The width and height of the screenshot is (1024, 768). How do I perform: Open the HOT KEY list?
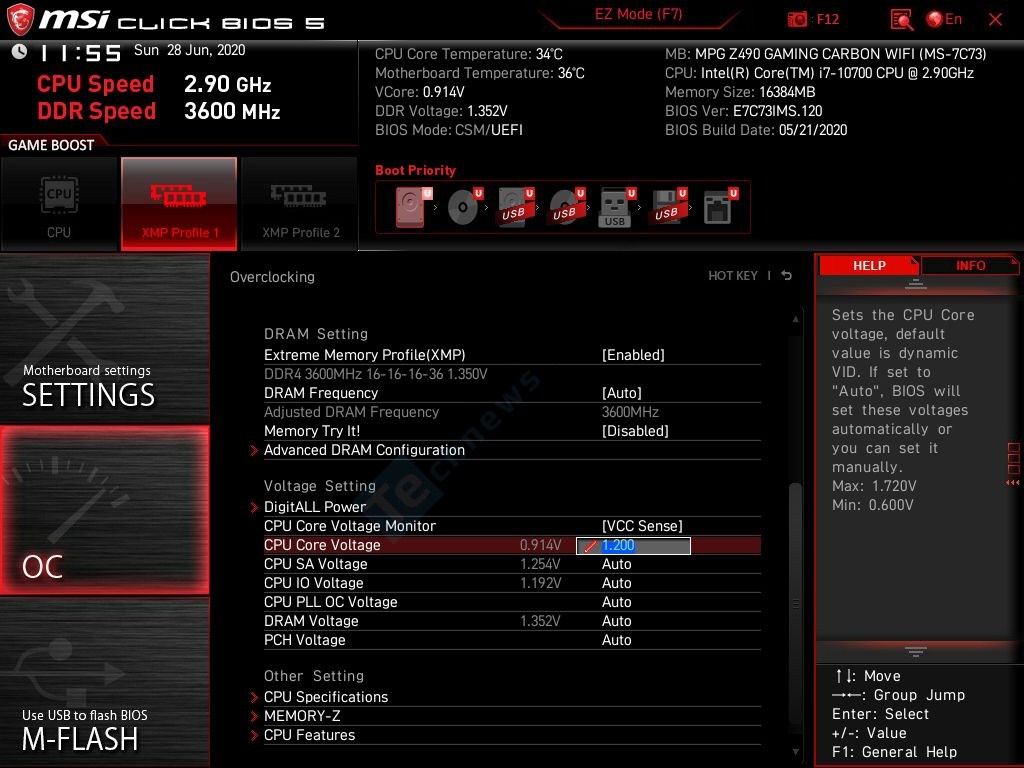(733, 276)
